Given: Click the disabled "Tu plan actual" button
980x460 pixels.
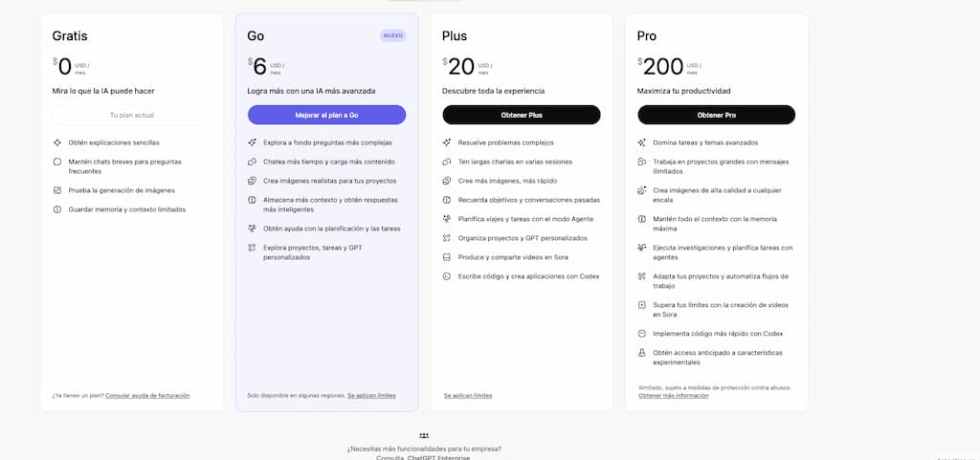Looking at the screenshot, I should [131, 115].
